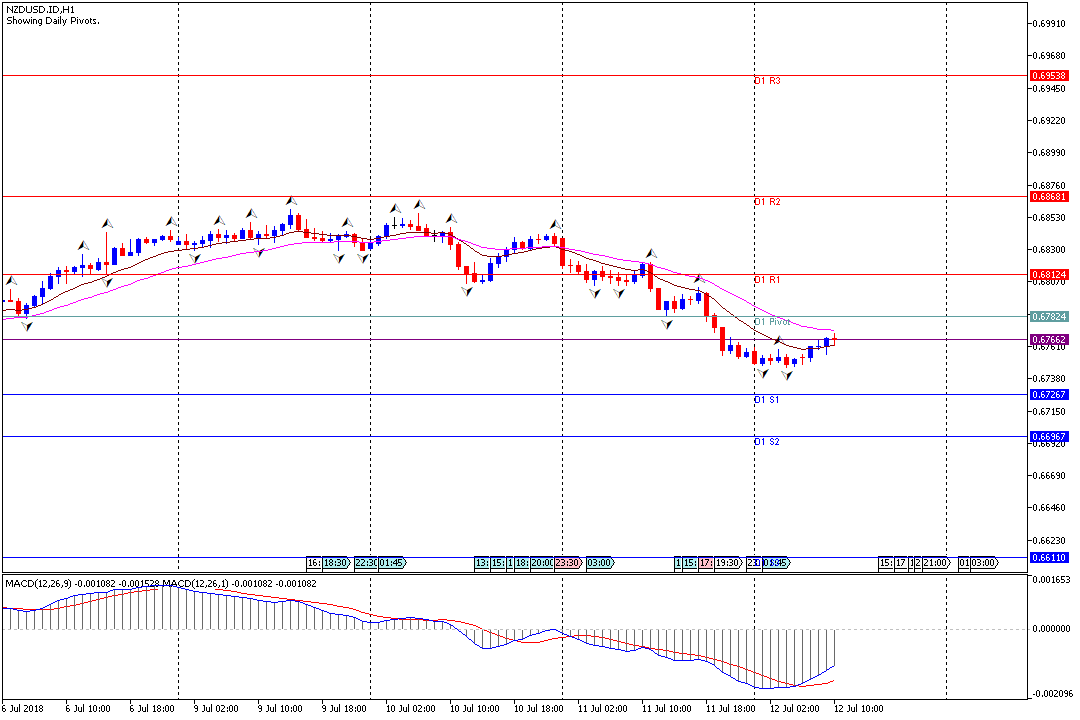The image size is (1080, 720).
Task: Click the MACD(12,26,9) indicator label
Action: [38, 584]
